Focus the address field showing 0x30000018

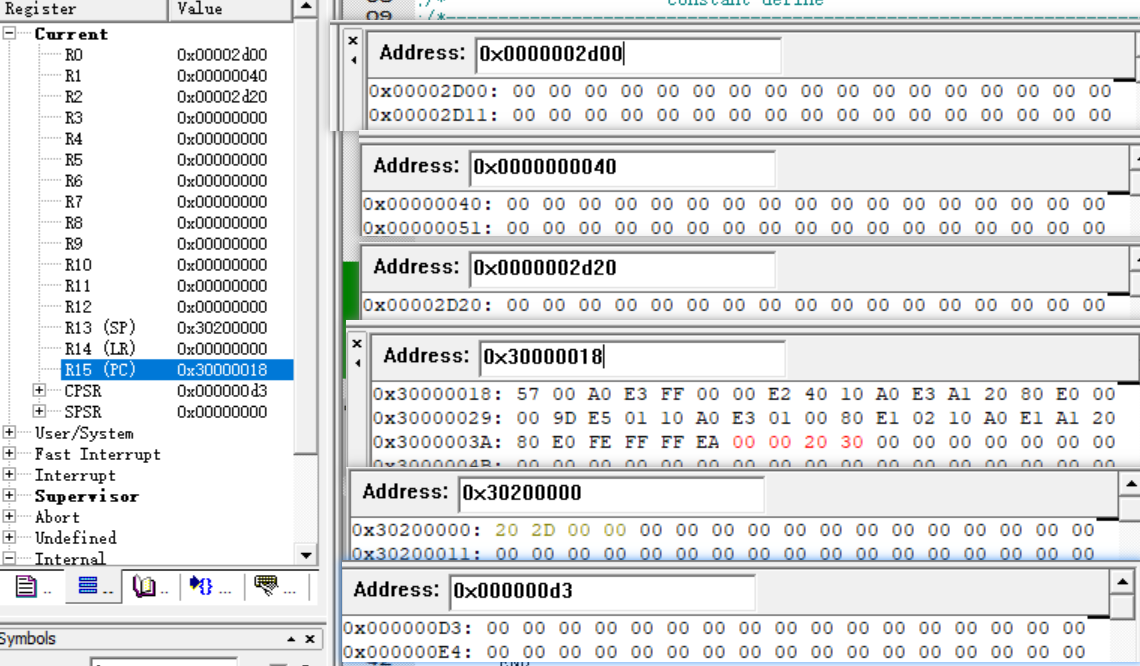point(632,357)
